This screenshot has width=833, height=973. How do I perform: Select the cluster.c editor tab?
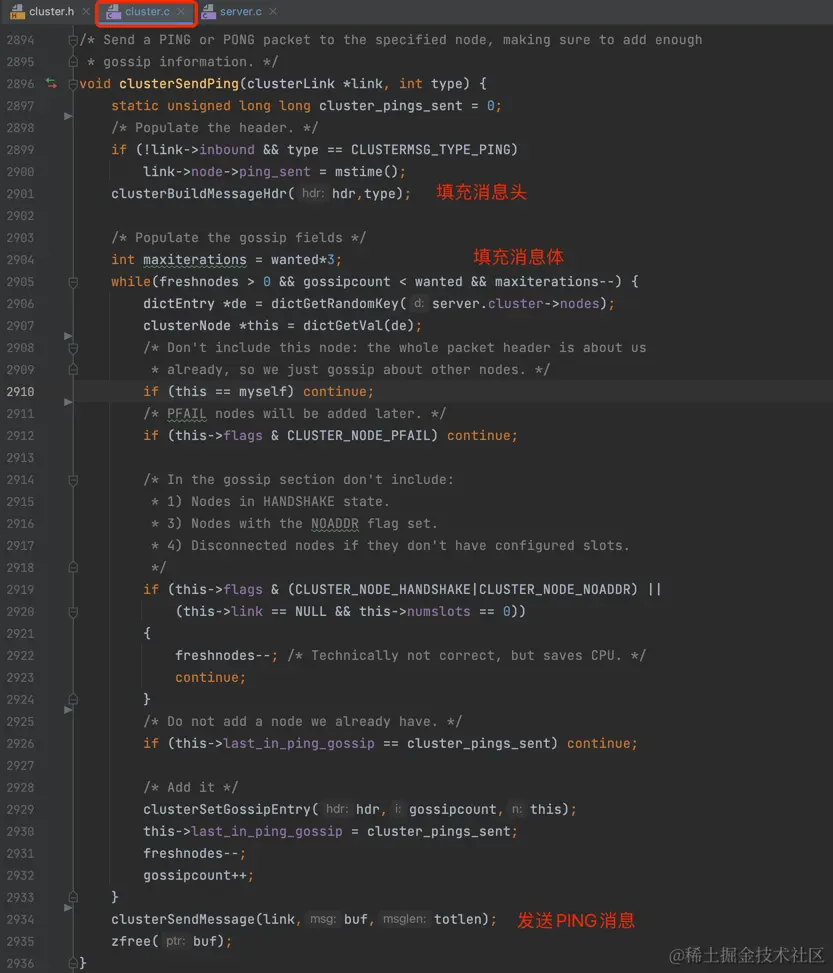click(x=147, y=11)
